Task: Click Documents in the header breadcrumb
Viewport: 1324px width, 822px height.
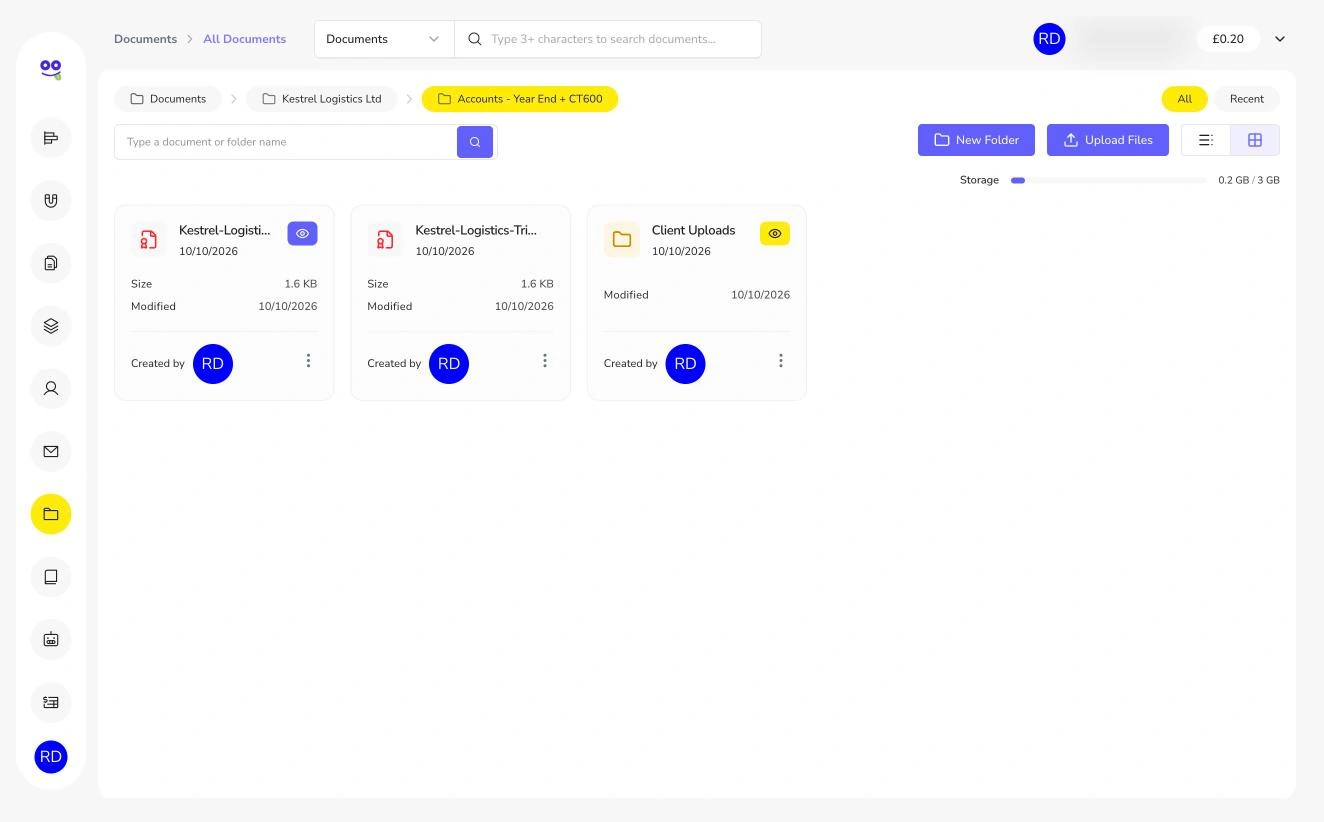Action: pos(145,39)
